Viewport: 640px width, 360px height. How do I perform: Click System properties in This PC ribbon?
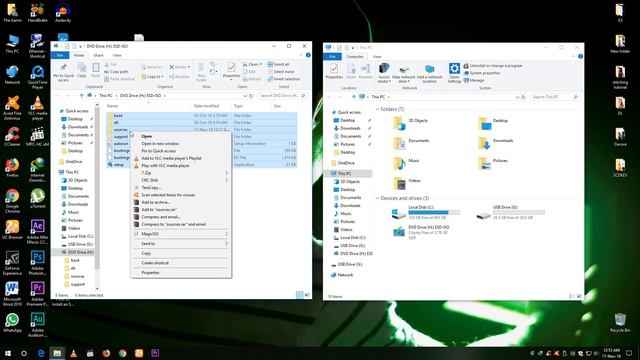tap(482, 73)
